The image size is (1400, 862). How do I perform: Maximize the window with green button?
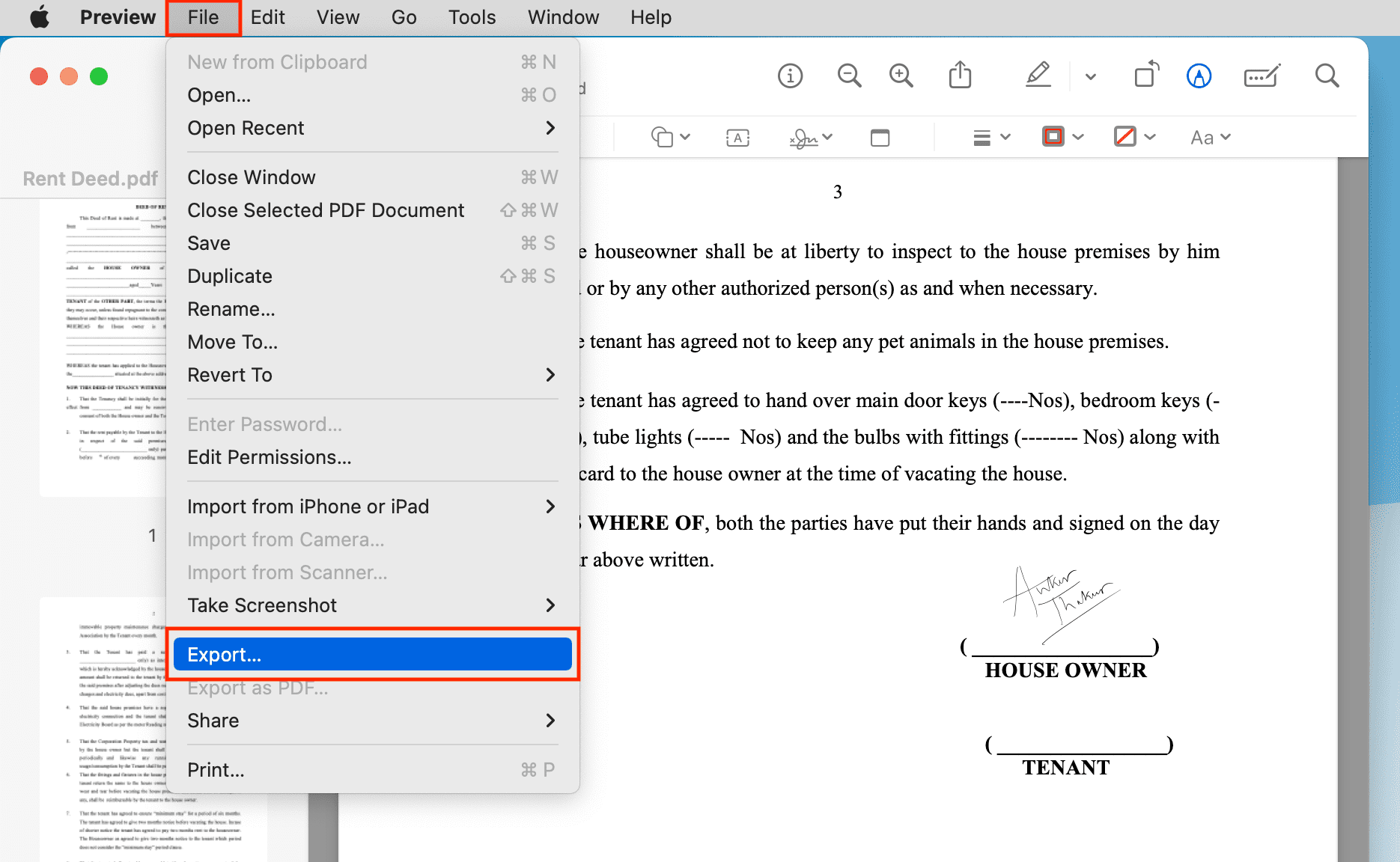[x=99, y=76]
